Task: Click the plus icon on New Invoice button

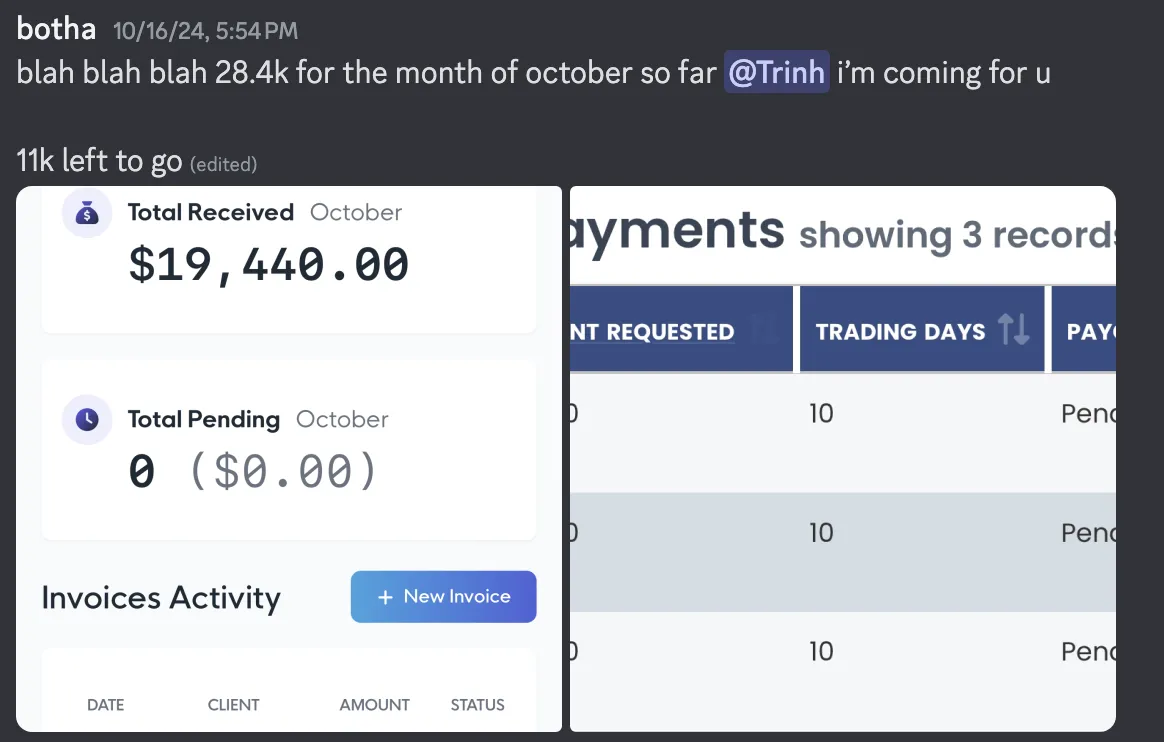Action: pyautogui.click(x=385, y=597)
